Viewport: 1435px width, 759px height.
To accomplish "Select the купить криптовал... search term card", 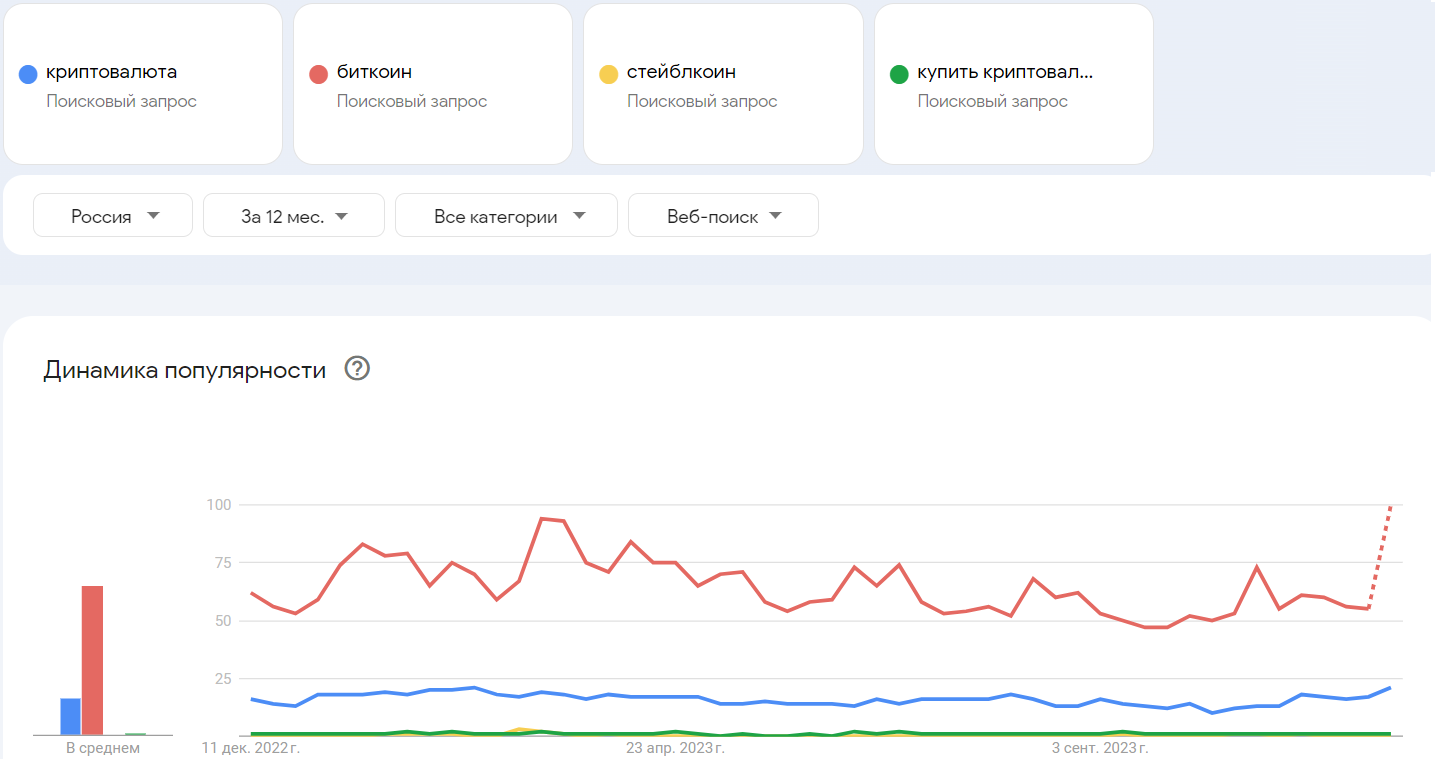I will (x=1013, y=84).
